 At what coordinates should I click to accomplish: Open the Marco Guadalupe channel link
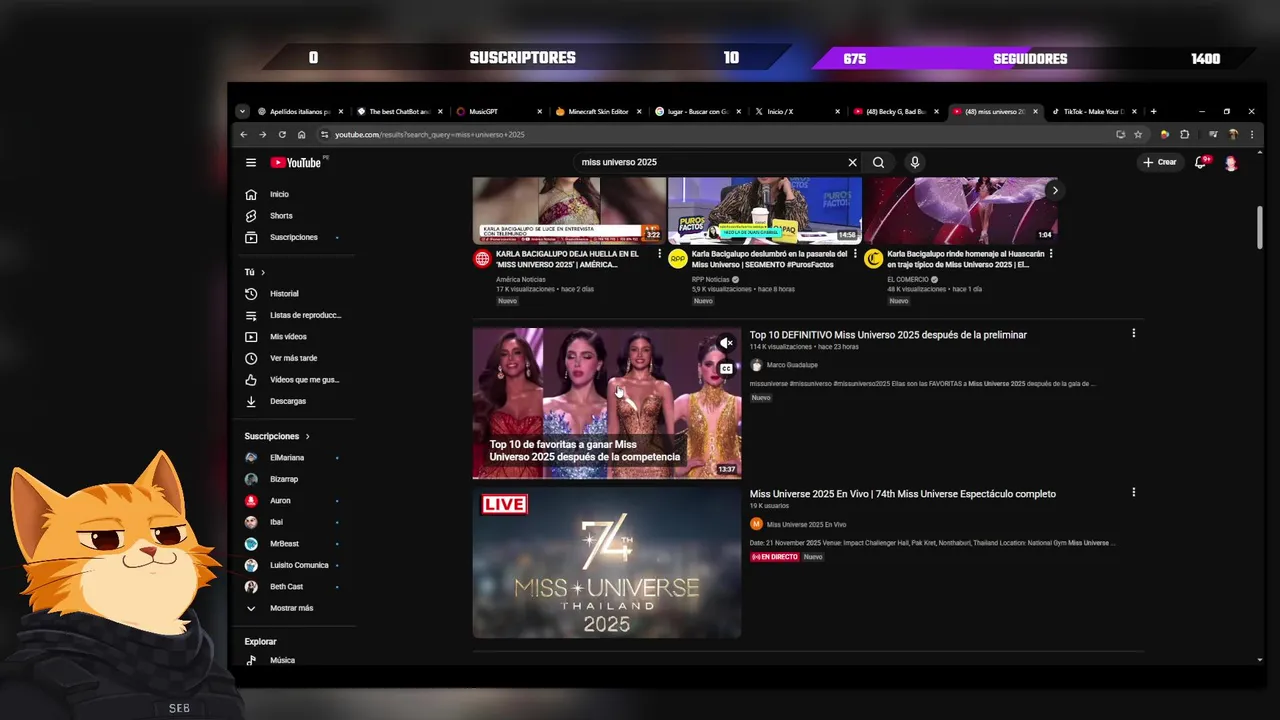792,365
